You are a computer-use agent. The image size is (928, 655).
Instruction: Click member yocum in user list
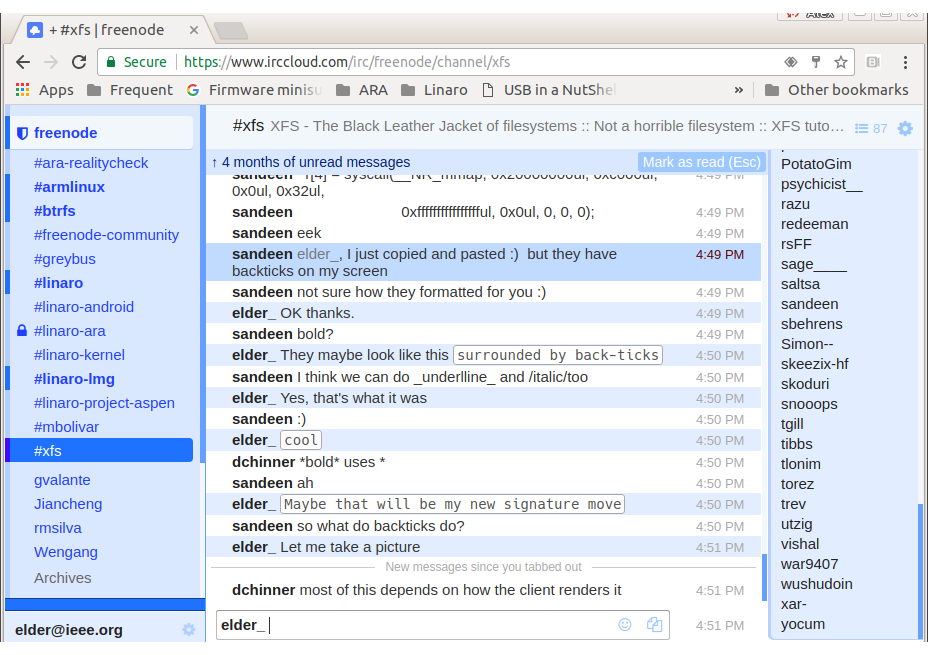click(x=803, y=624)
